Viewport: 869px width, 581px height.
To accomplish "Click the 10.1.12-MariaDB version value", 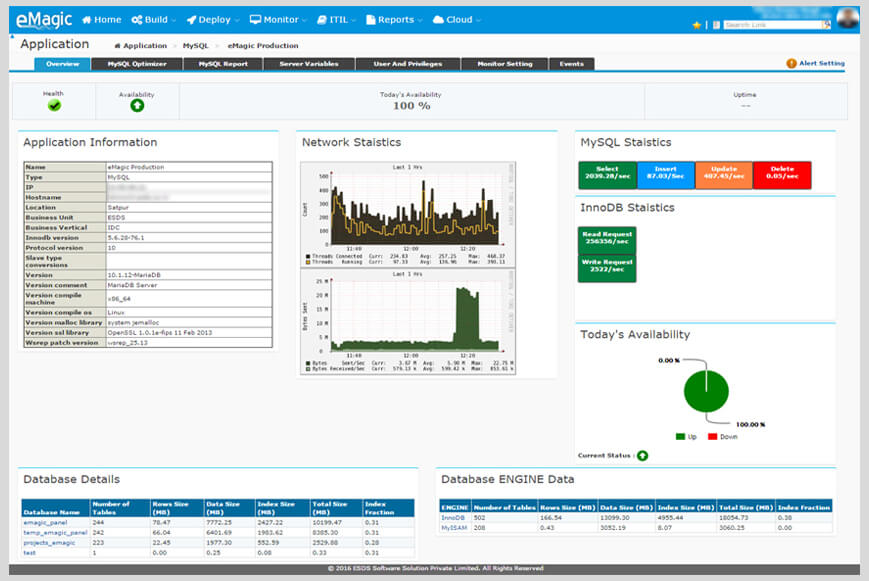I will [x=134, y=275].
